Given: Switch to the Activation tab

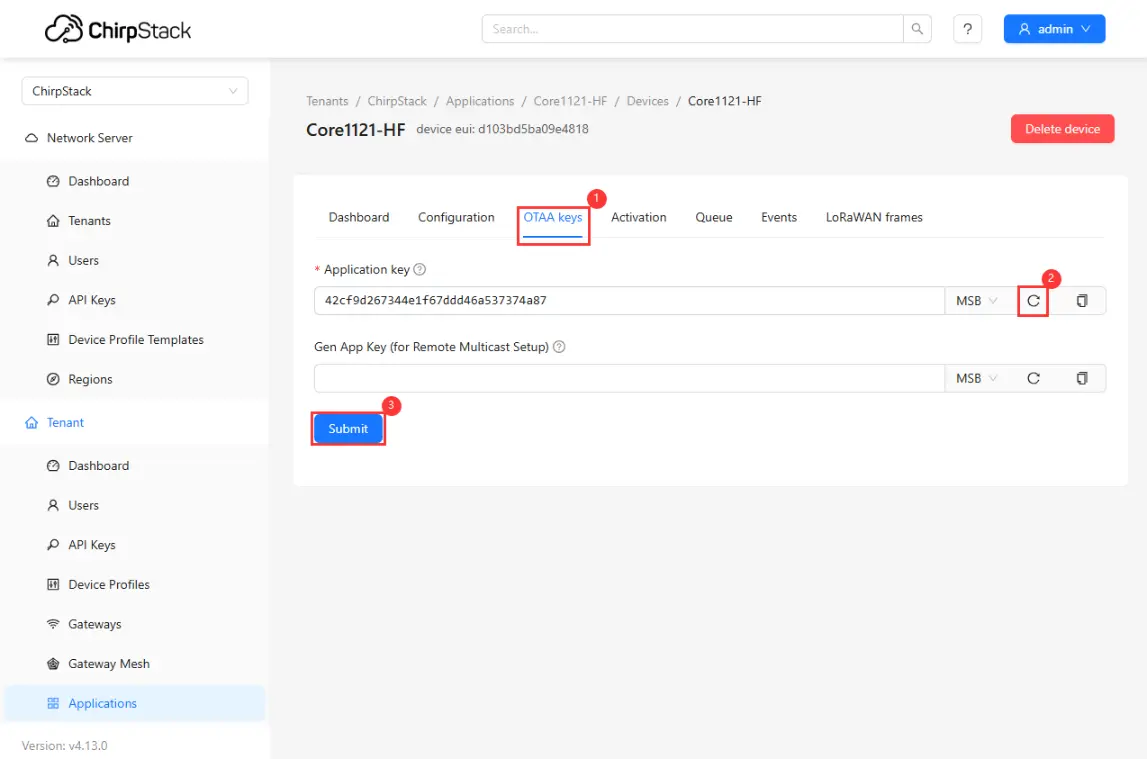Looking at the screenshot, I should tap(638, 217).
